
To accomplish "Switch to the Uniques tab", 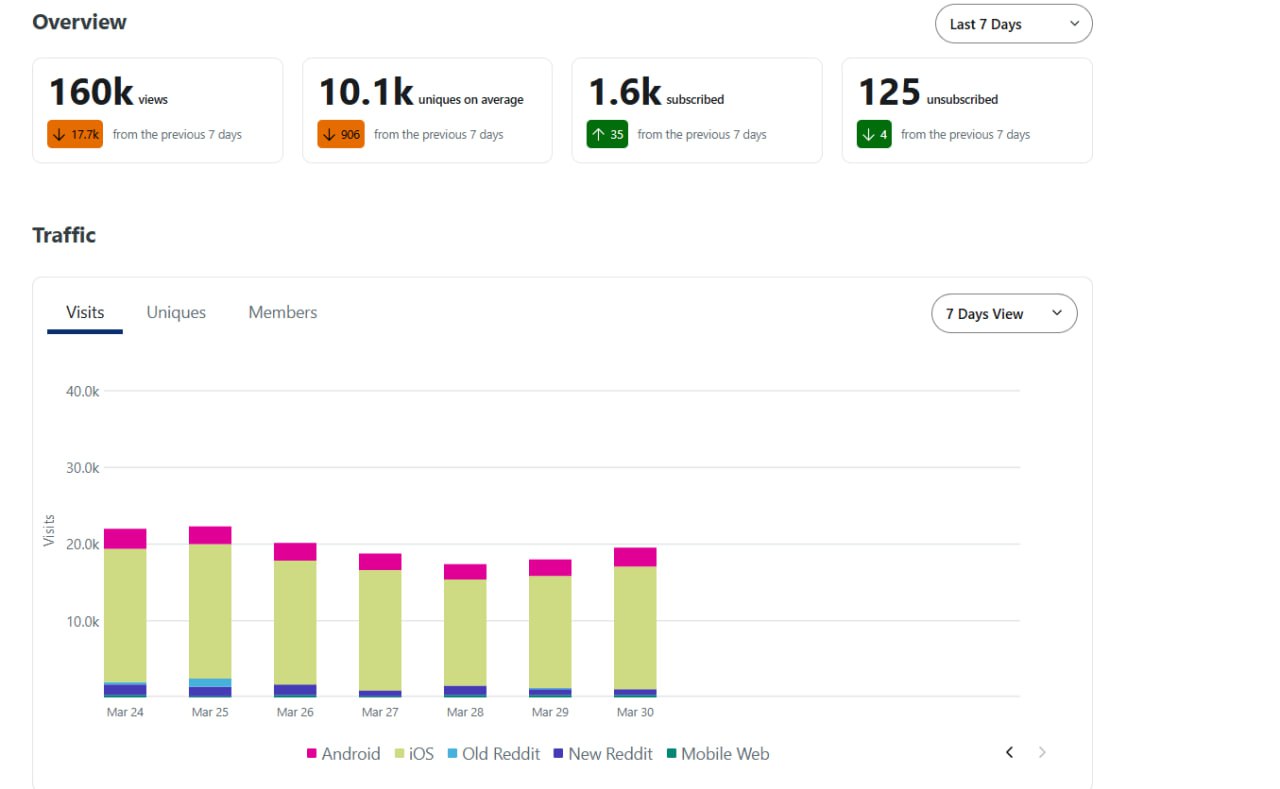I will (x=176, y=312).
